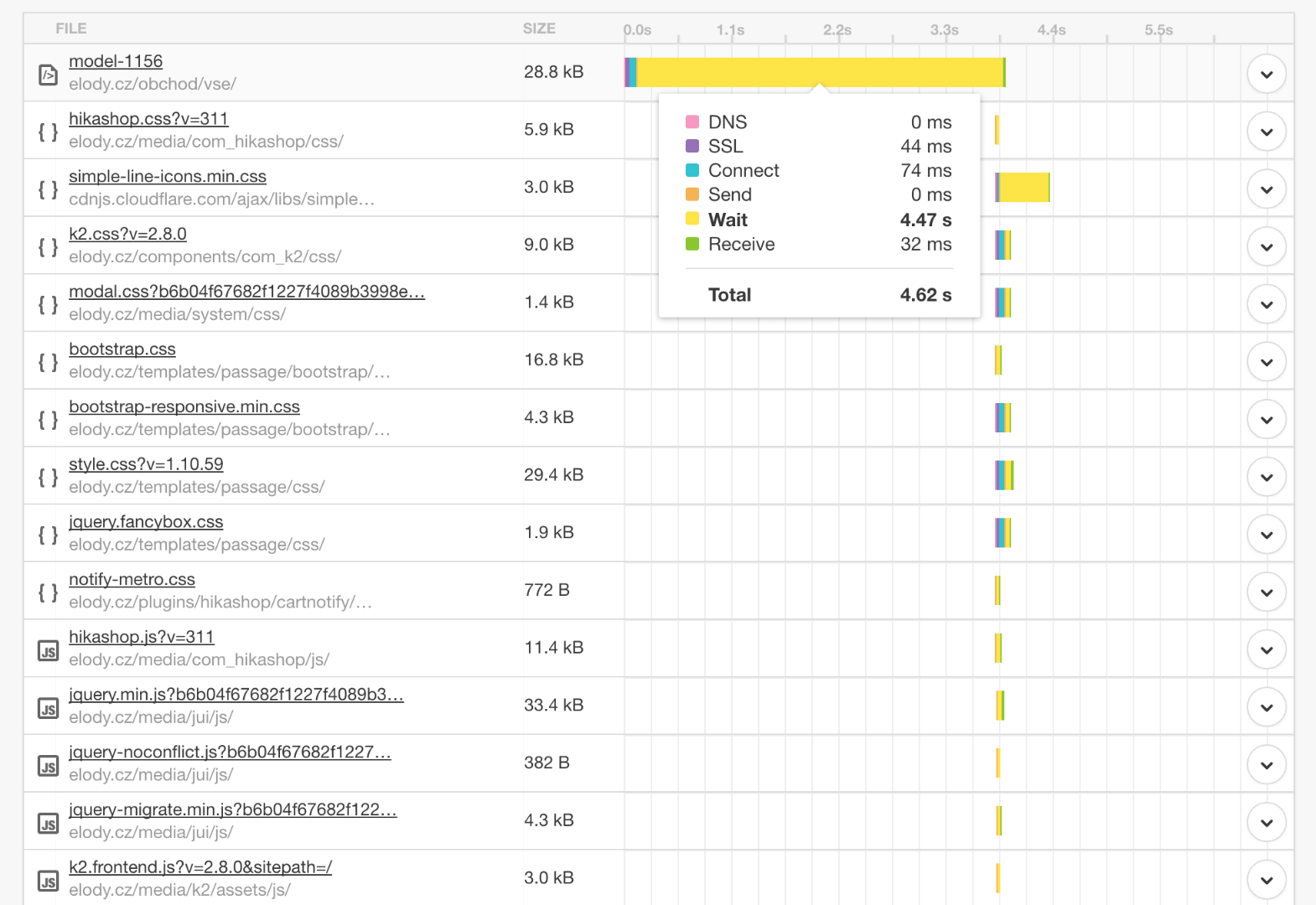Screen dimensions: 1316x905
Task: Click the CSS icon next to notify-metro.css
Action: (49, 592)
